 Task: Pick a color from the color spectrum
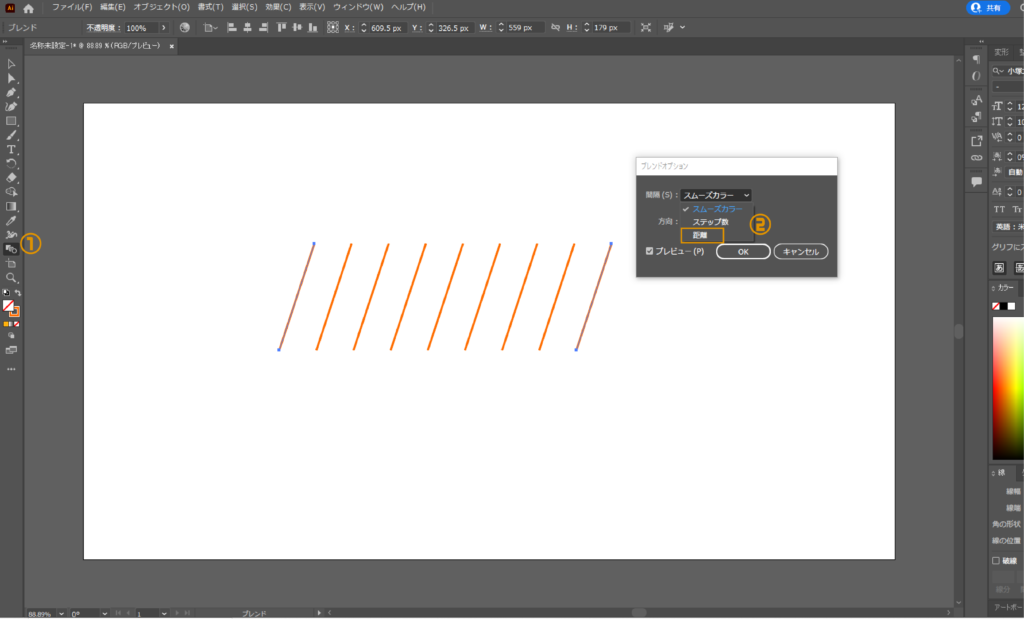click(1008, 389)
